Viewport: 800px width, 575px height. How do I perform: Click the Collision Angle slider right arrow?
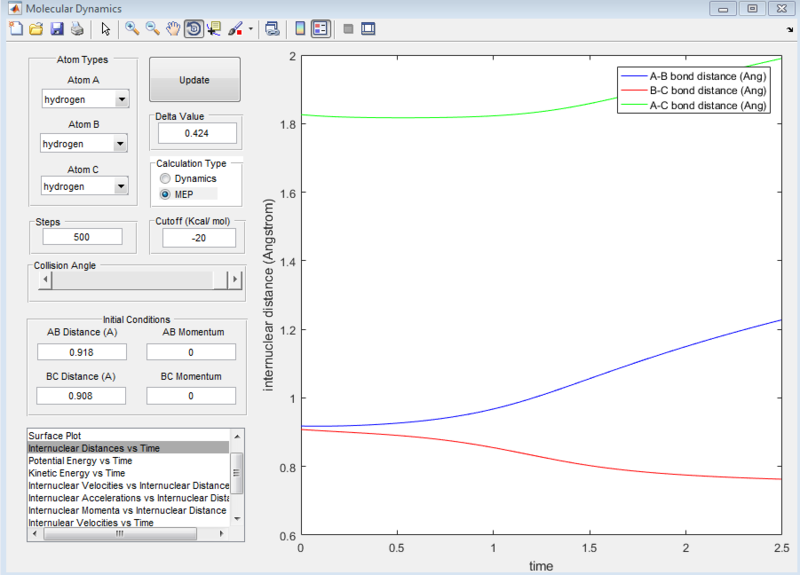[x=235, y=279]
